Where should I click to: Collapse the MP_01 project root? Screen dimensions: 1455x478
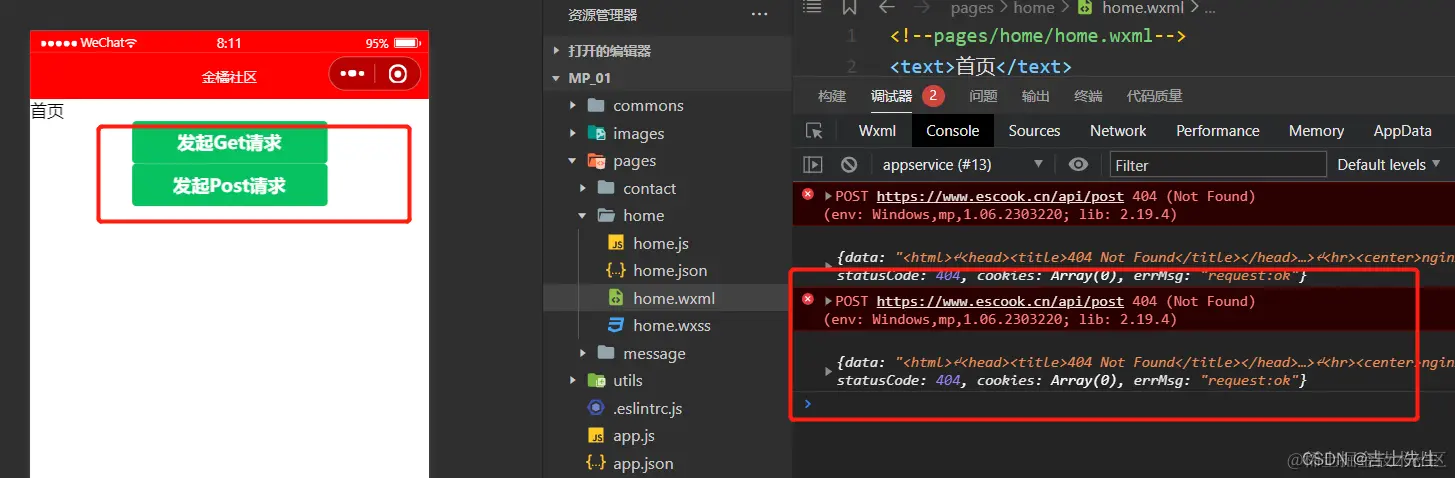click(x=557, y=78)
